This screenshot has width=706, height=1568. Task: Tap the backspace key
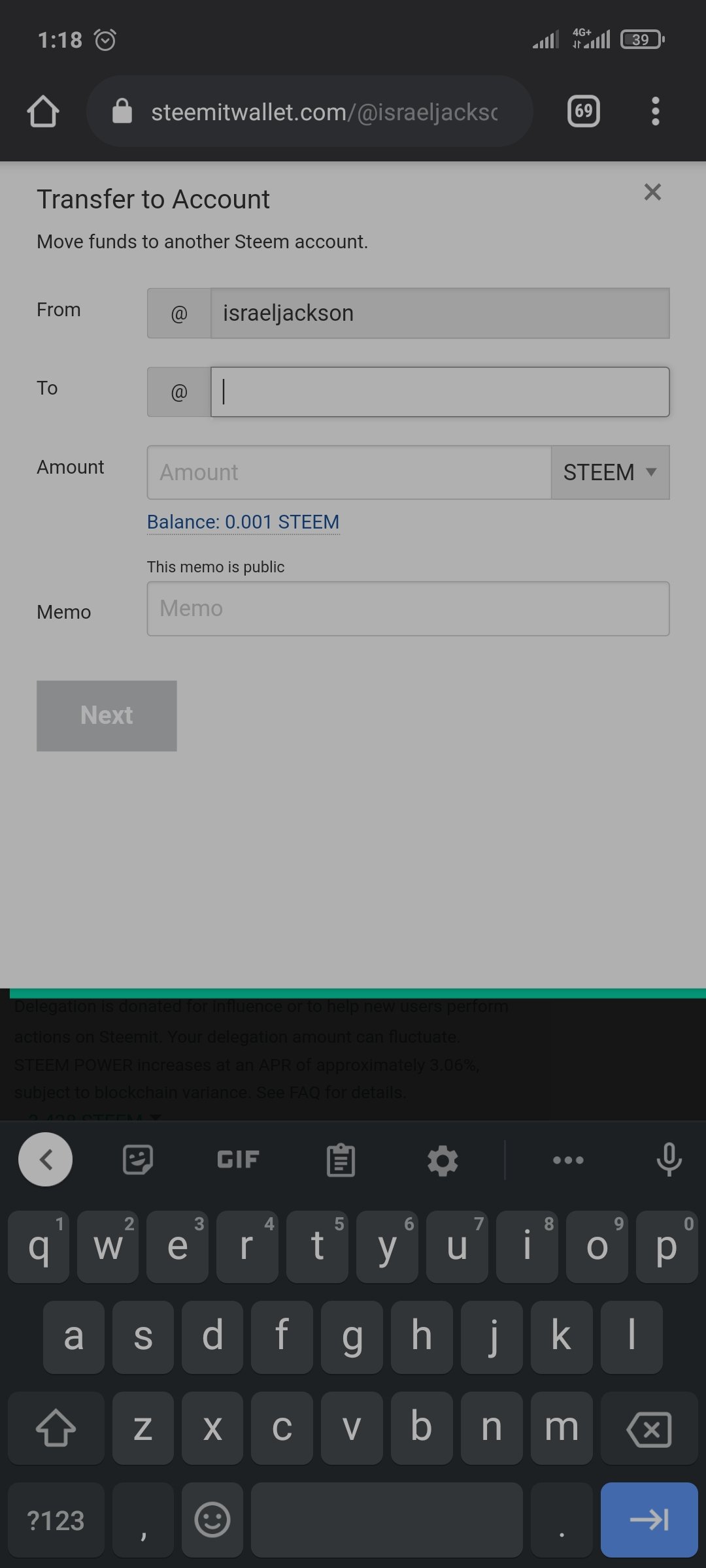point(649,1428)
